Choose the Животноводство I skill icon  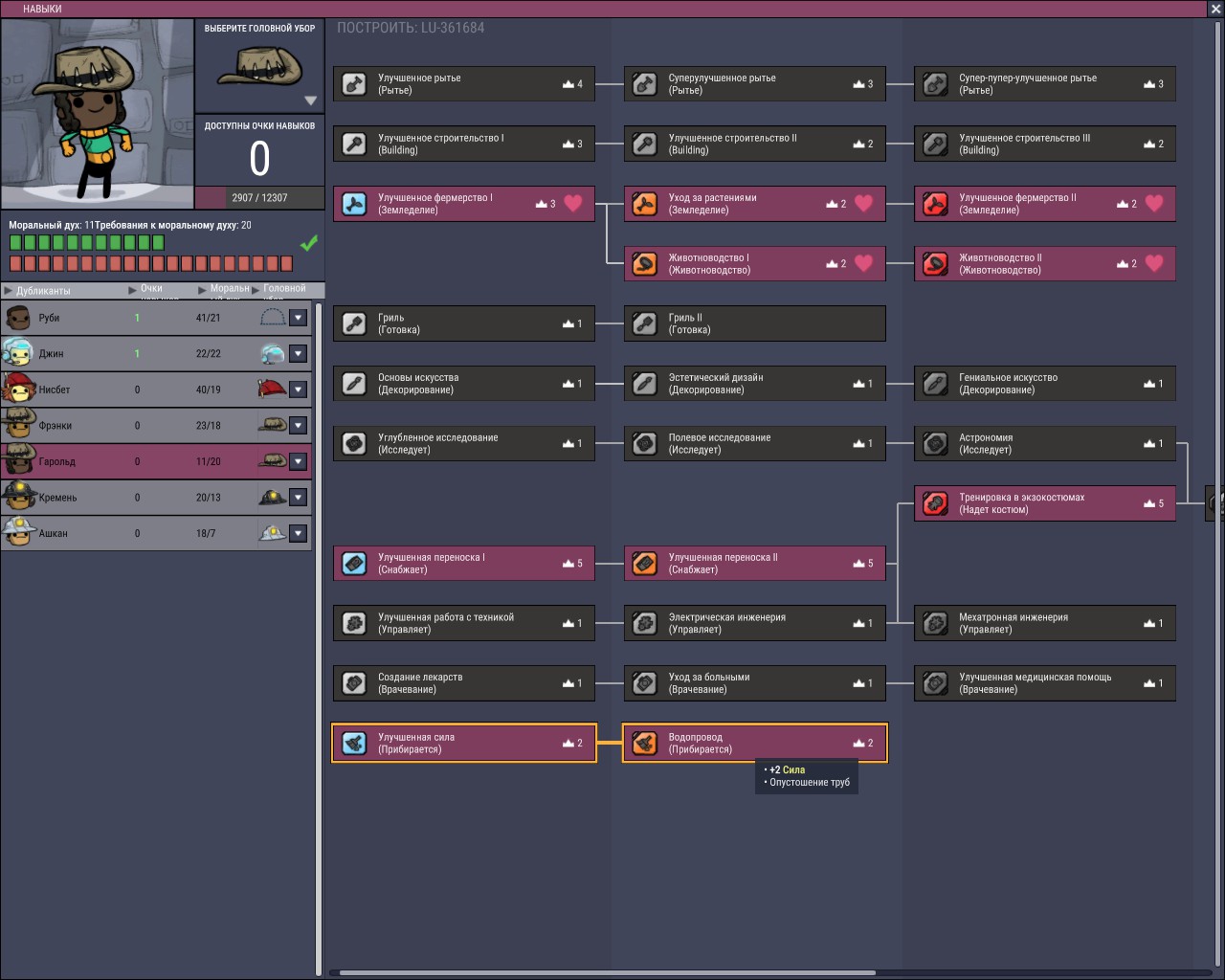click(x=645, y=263)
